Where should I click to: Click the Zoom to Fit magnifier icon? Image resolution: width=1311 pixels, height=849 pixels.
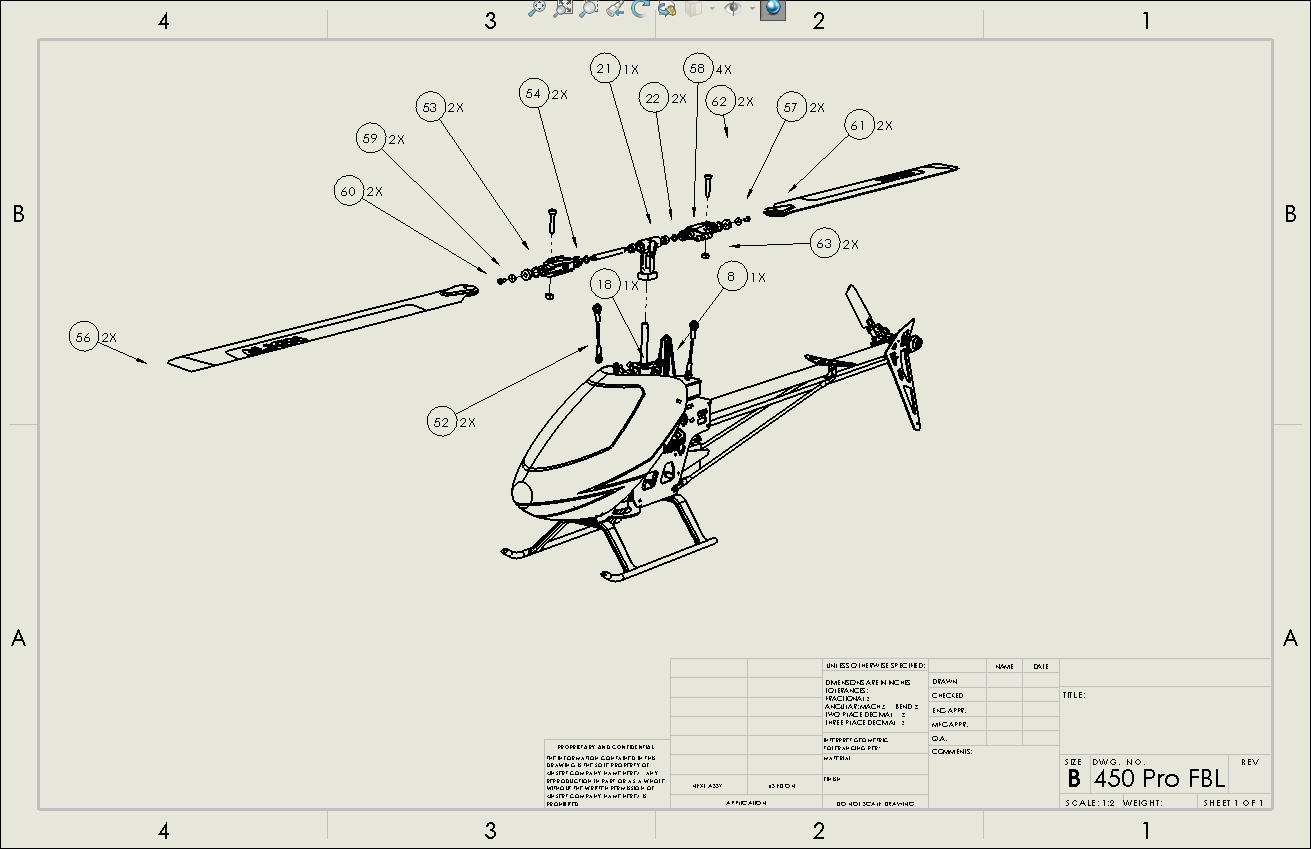[537, 9]
